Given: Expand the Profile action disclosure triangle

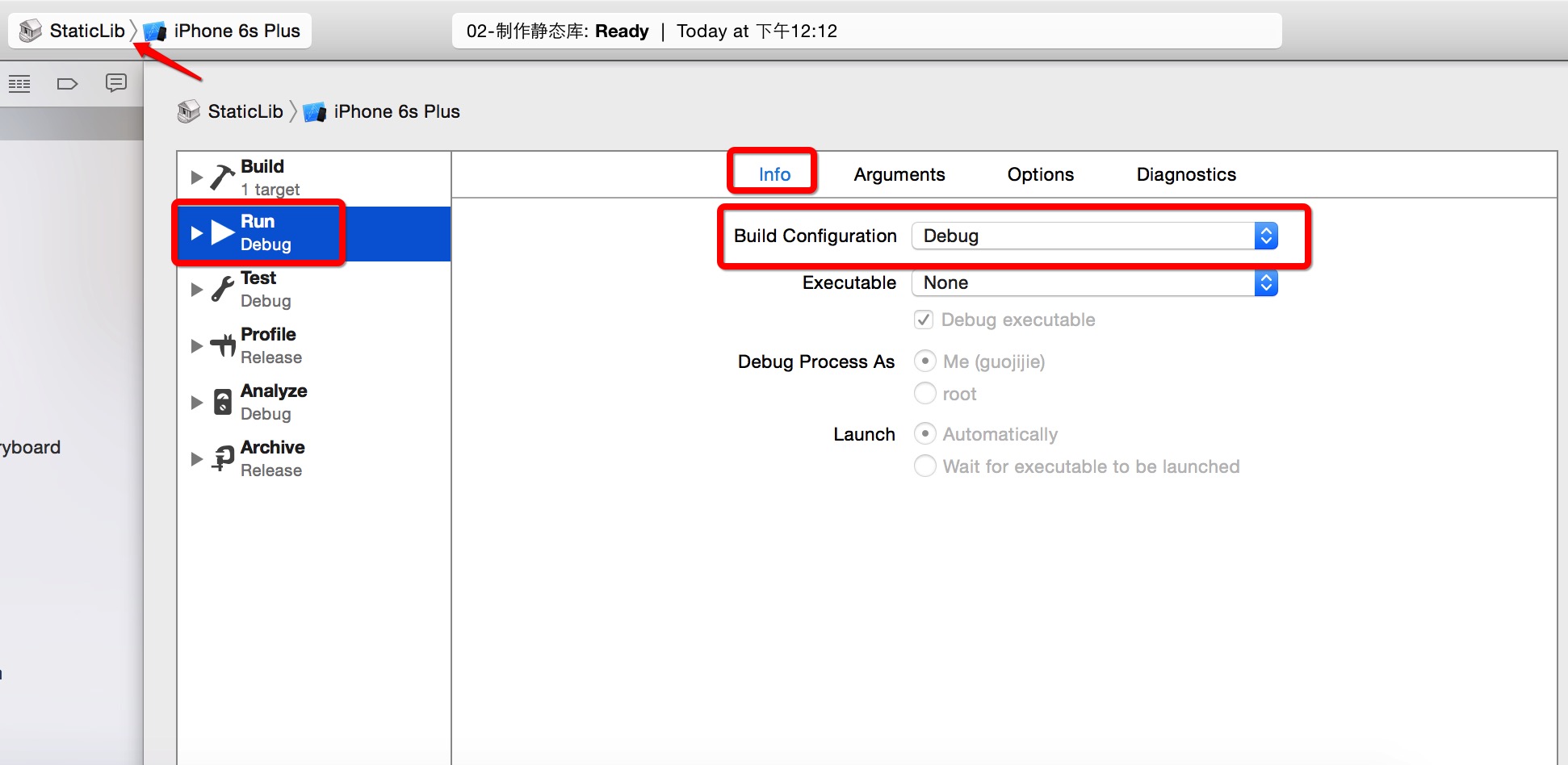Looking at the screenshot, I should (x=196, y=346).
